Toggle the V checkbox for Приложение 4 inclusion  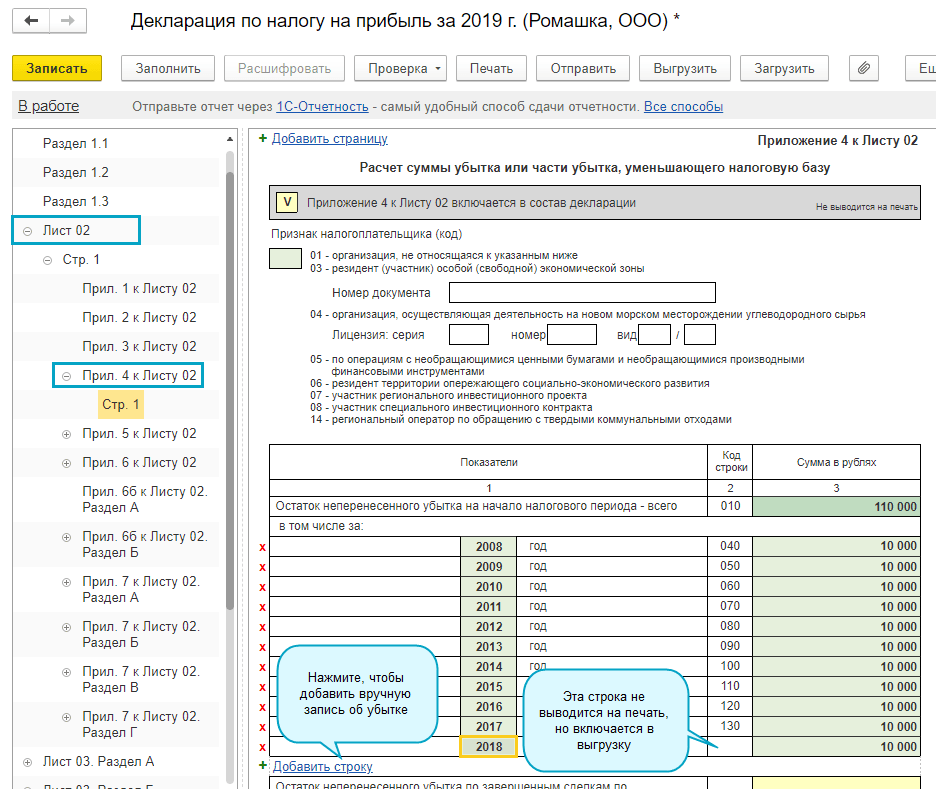(288, 203)
